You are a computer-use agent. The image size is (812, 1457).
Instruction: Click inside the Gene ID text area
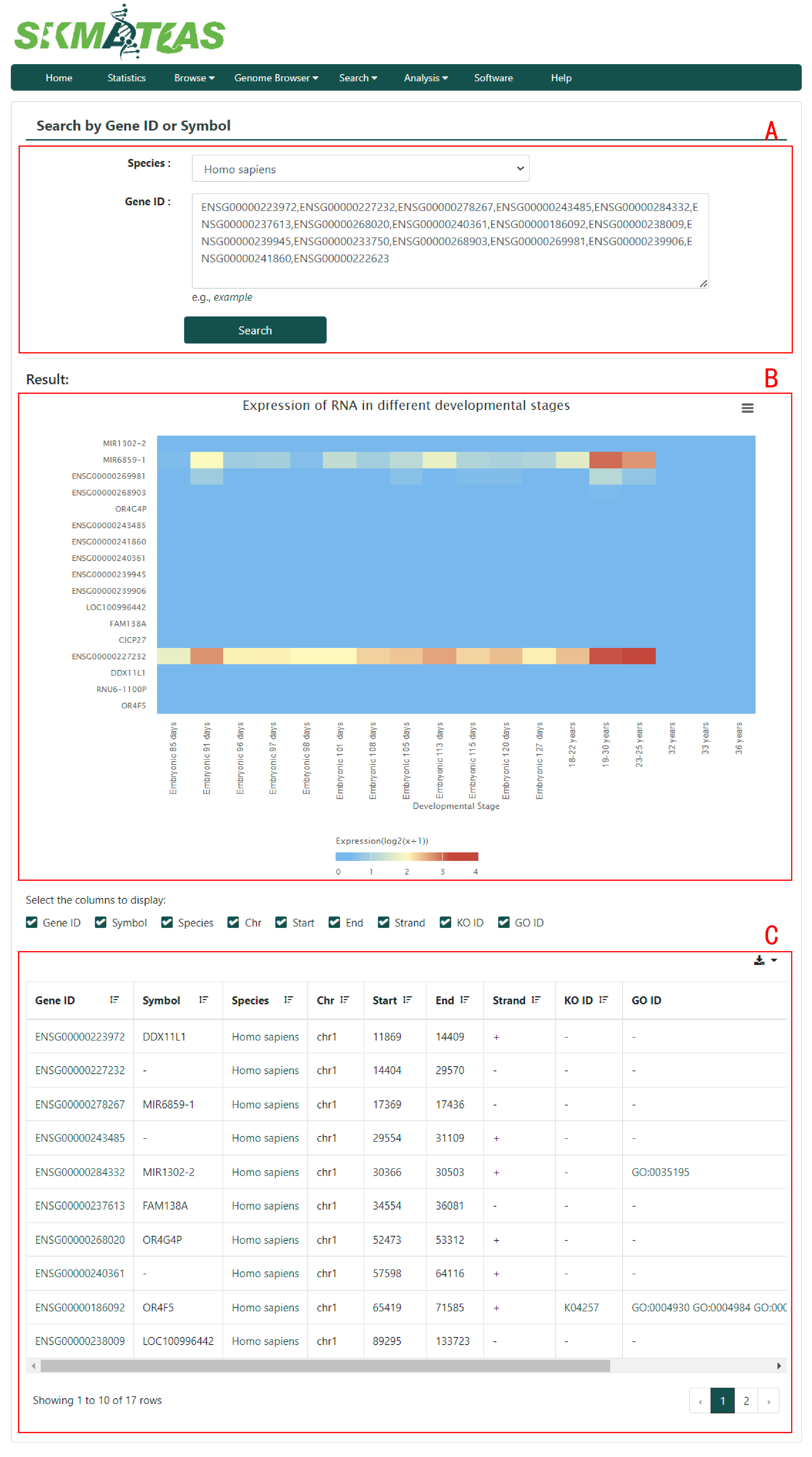(x=450, y=241)
